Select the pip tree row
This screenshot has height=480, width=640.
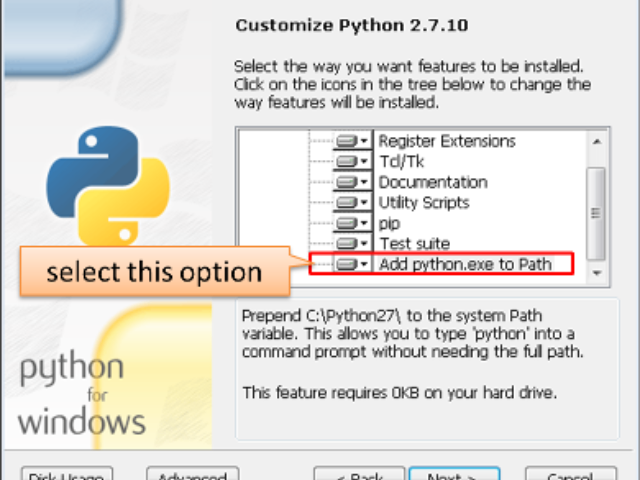(x=389, y=223)
